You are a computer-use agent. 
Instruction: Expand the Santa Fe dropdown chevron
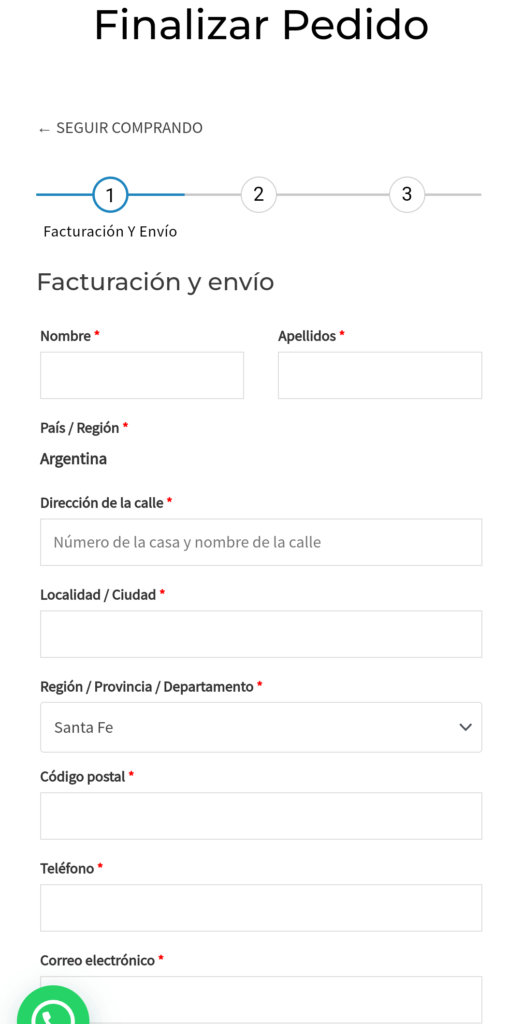(465, 727)
